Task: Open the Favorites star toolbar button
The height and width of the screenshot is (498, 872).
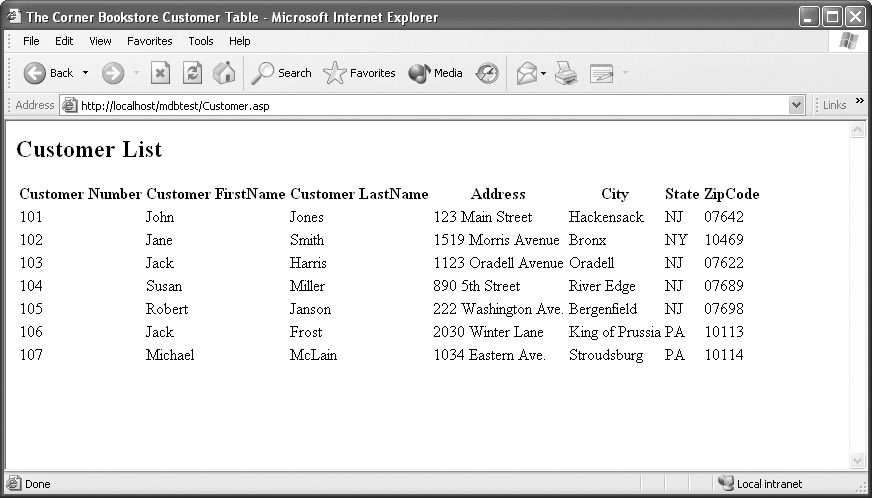Action: 359,73
